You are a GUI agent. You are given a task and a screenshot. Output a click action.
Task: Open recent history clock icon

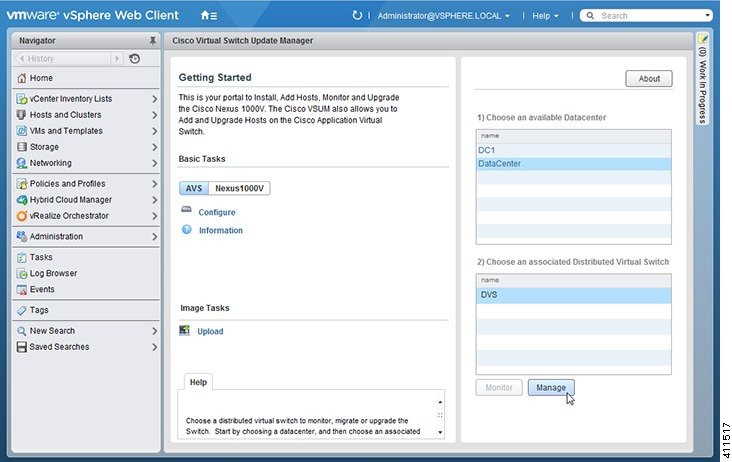tap(134, 58)
